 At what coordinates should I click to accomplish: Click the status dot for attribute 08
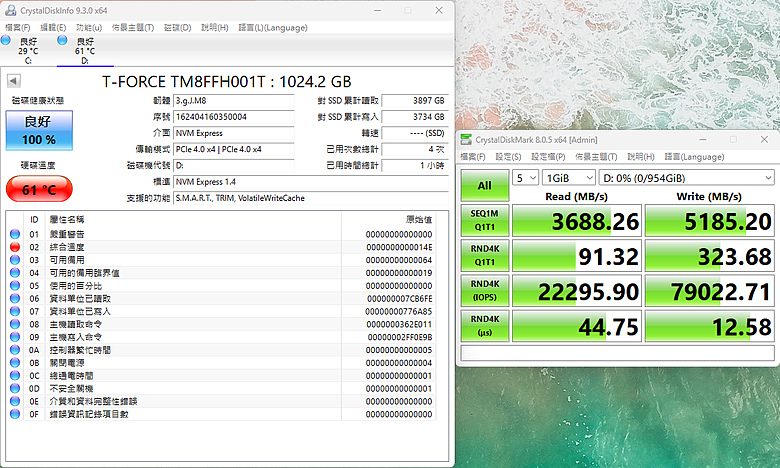(15, 324)
